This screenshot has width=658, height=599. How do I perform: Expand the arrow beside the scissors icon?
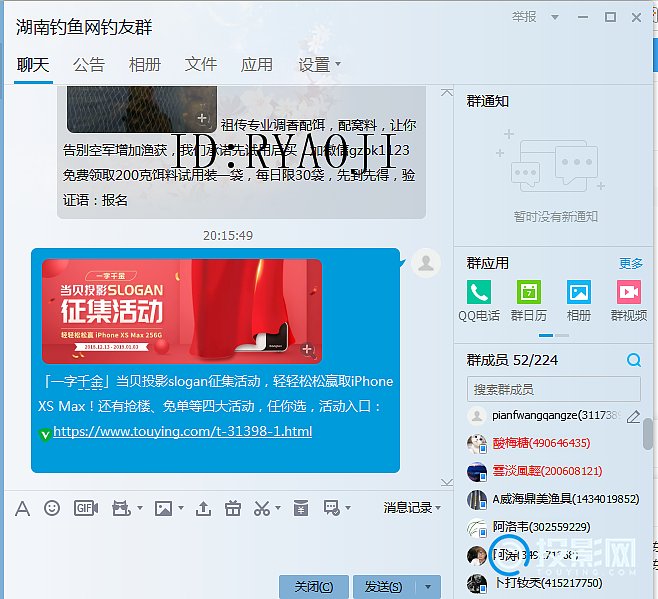point(278,508)
